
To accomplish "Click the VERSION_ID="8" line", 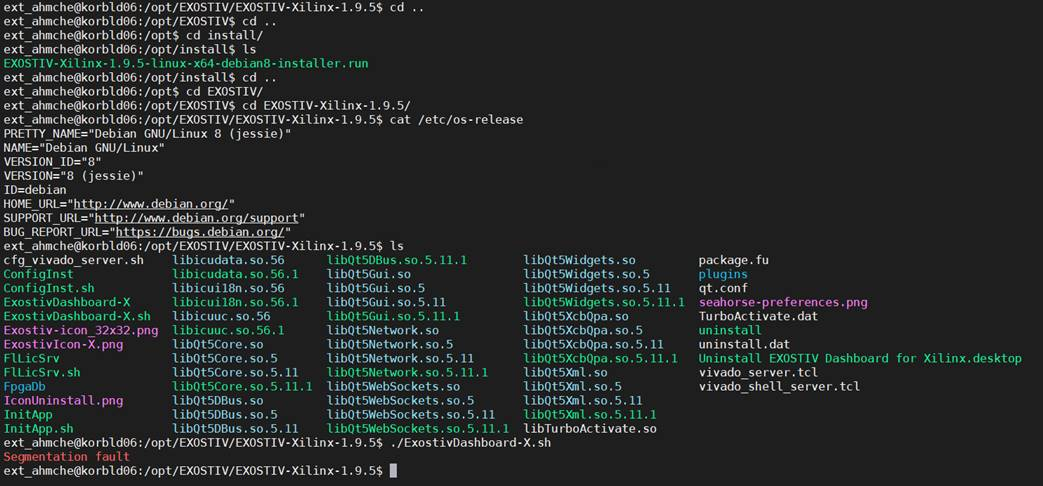I will coord(53,162).
